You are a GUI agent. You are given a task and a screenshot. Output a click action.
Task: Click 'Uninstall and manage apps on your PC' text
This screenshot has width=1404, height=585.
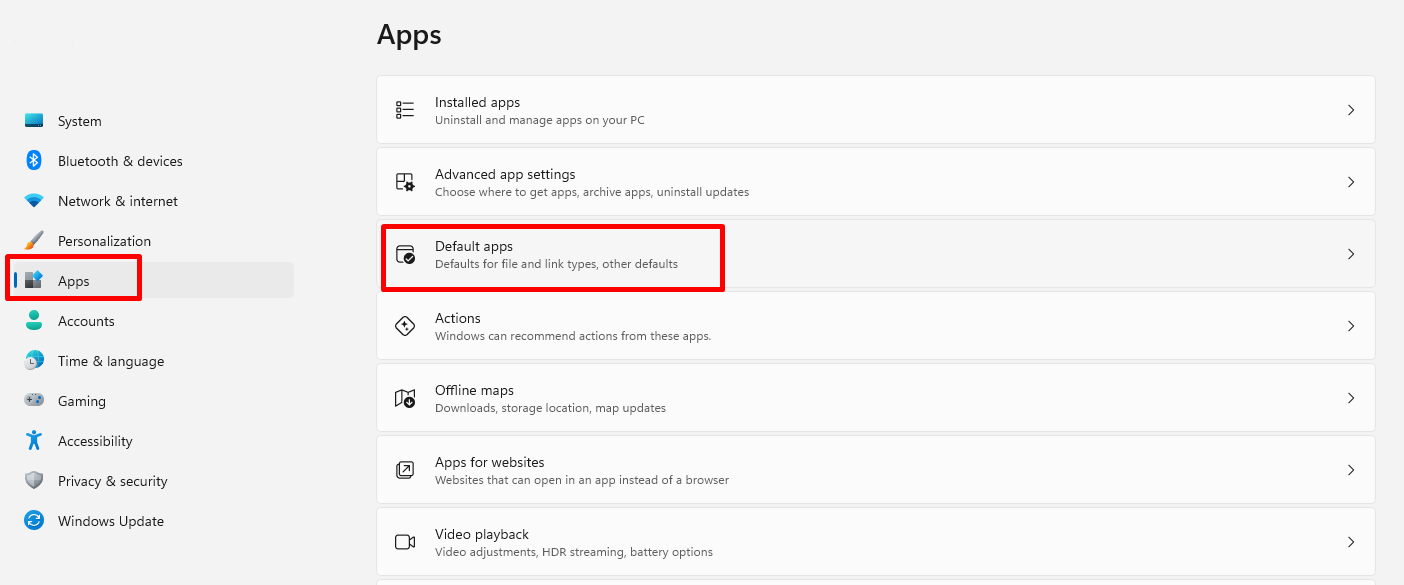point(540,120)
